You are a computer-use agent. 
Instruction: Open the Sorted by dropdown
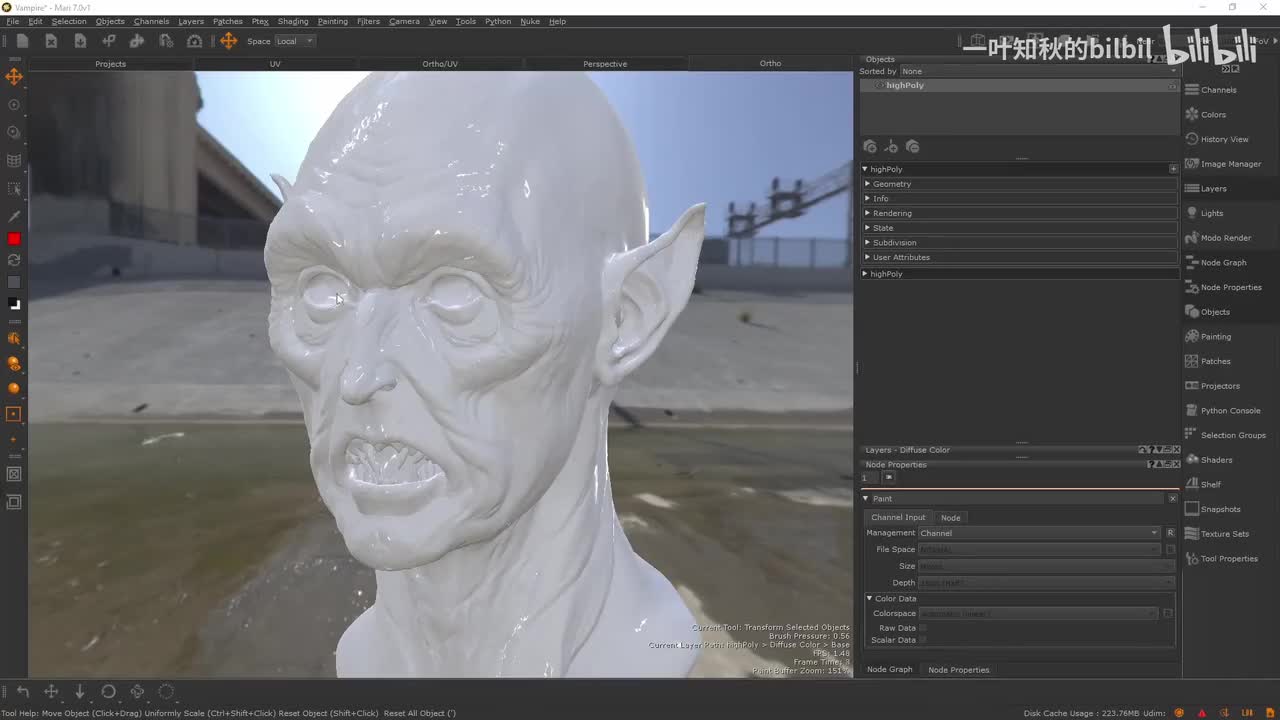1038,71
